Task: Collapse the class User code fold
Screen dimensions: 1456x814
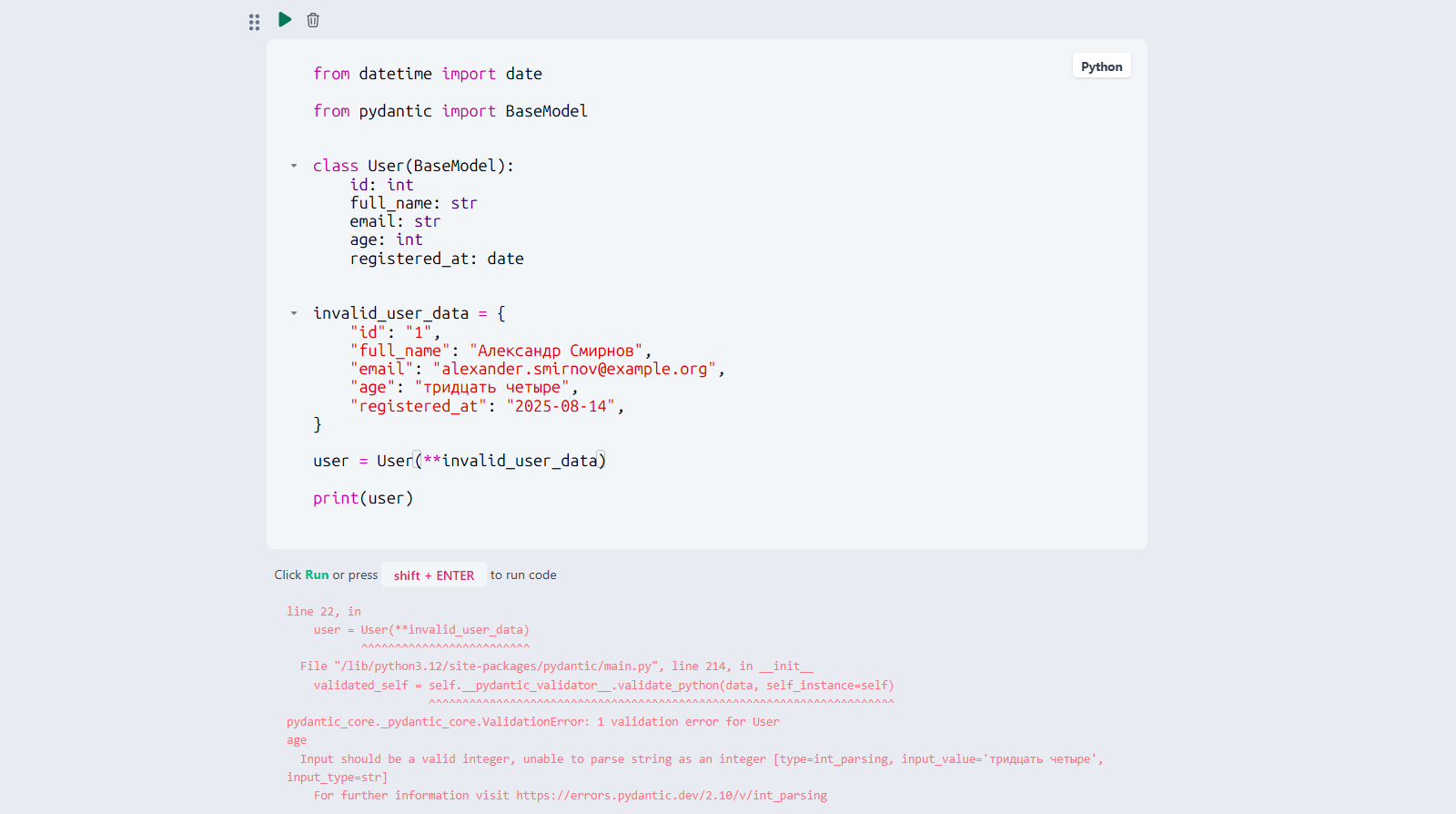Action: tap(294, 166)
